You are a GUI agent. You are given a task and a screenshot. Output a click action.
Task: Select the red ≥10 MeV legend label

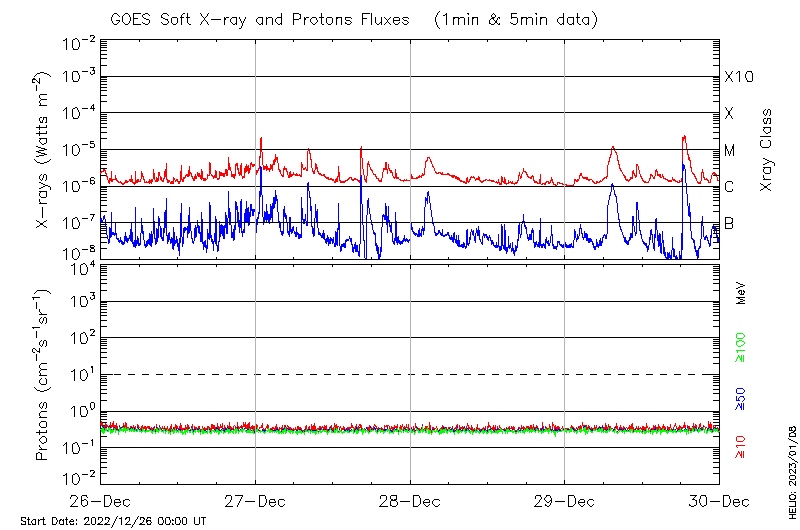click(x=741, y=445)
